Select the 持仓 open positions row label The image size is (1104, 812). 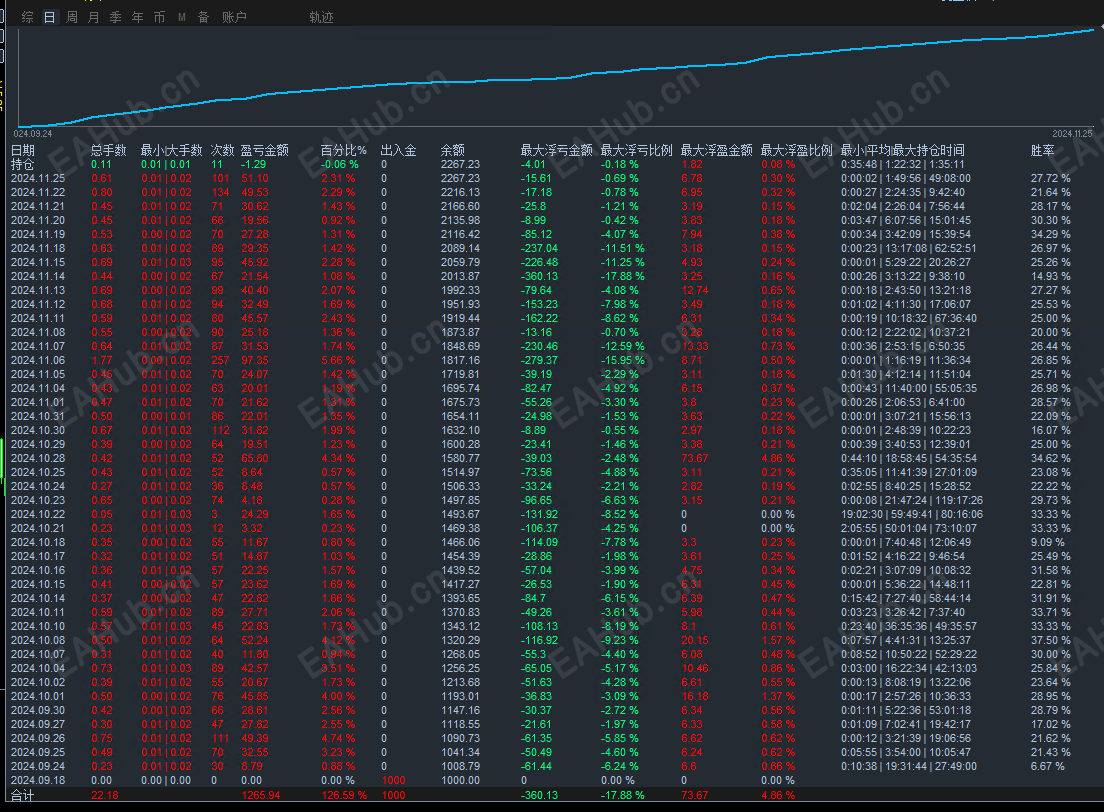[23, 164]
